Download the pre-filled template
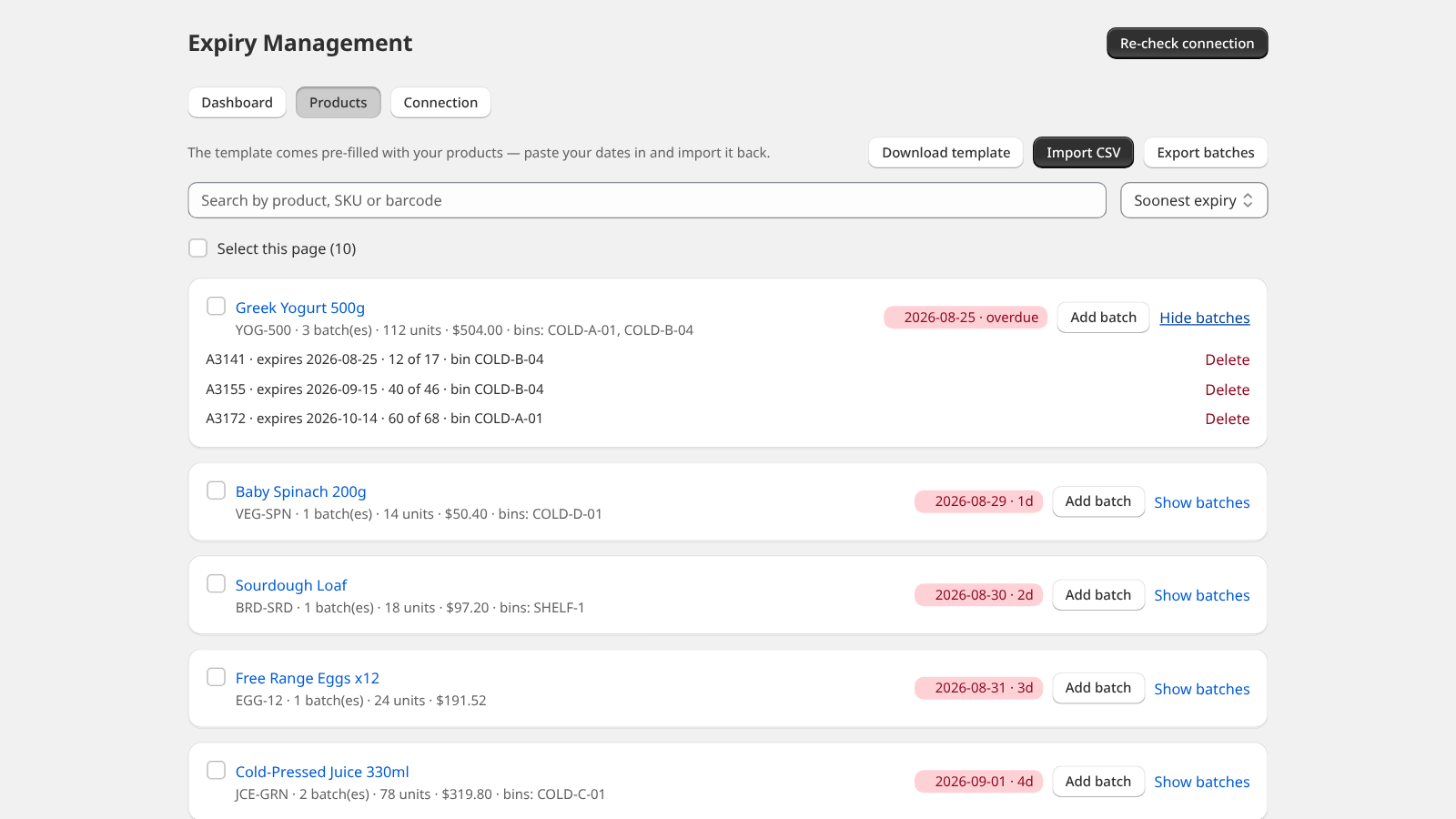This screenshot has height=819, width=1456. tap(945, 153)
